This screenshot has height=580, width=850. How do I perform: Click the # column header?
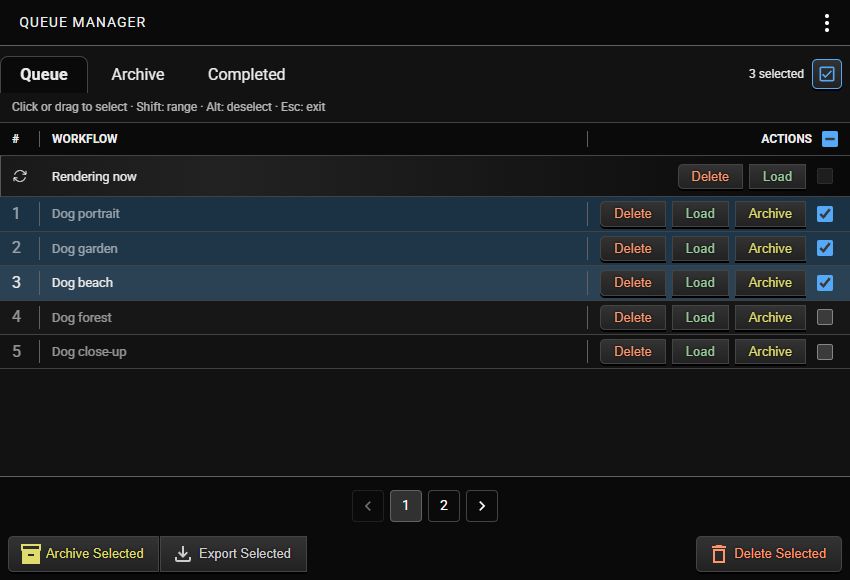(16, 139)
